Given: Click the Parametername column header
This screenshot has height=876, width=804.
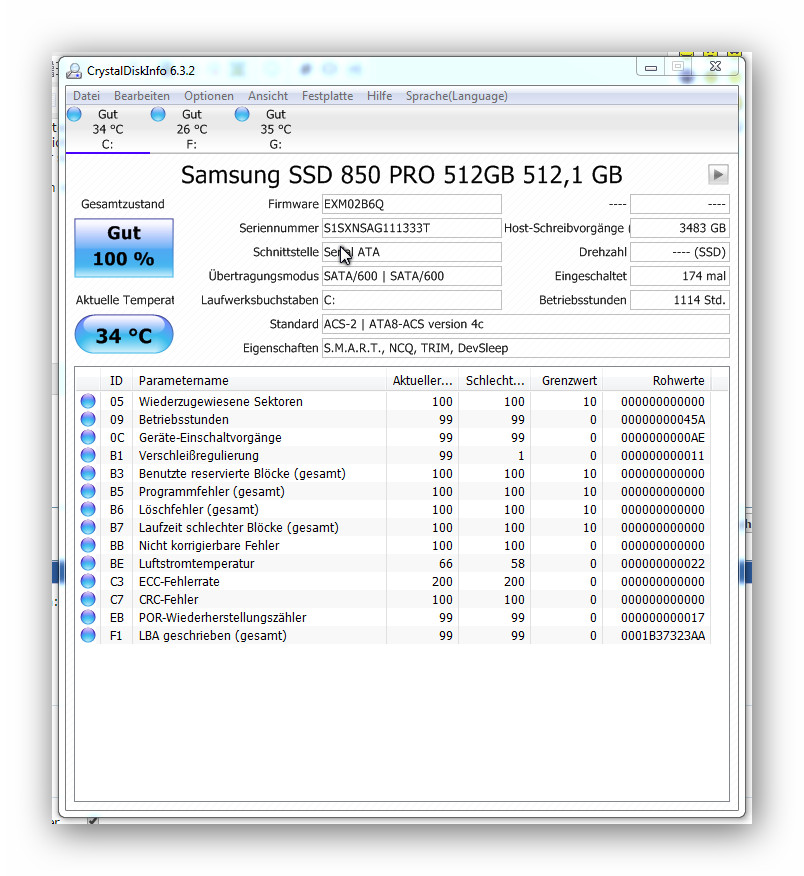Looking at the screenshot, I should click(259, 380).
